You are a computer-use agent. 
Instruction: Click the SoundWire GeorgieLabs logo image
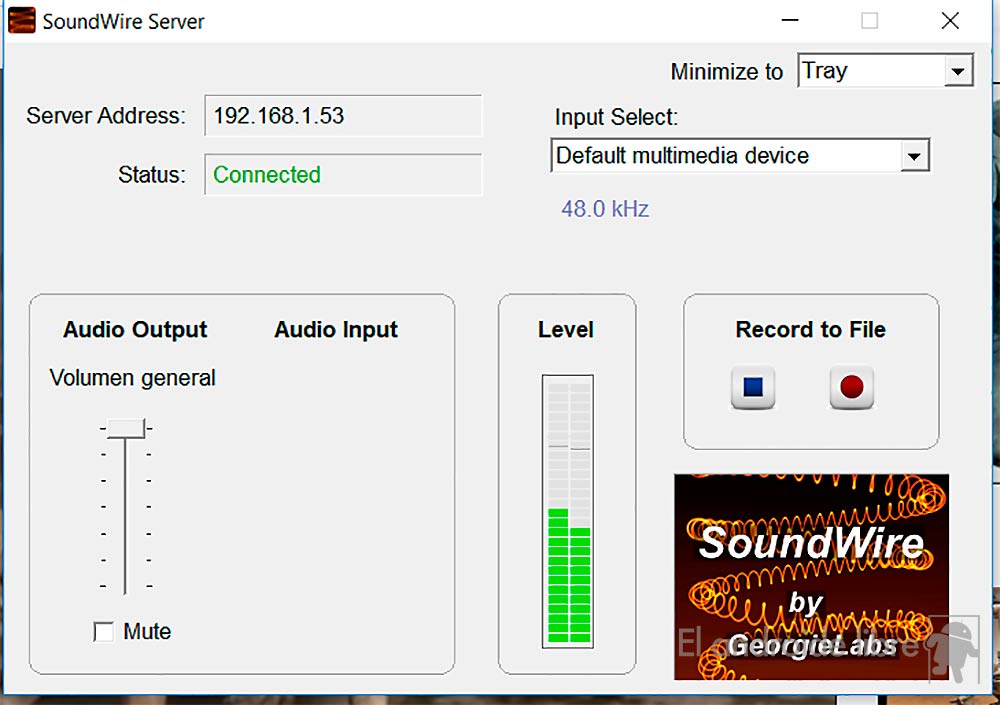coord(811,576)
